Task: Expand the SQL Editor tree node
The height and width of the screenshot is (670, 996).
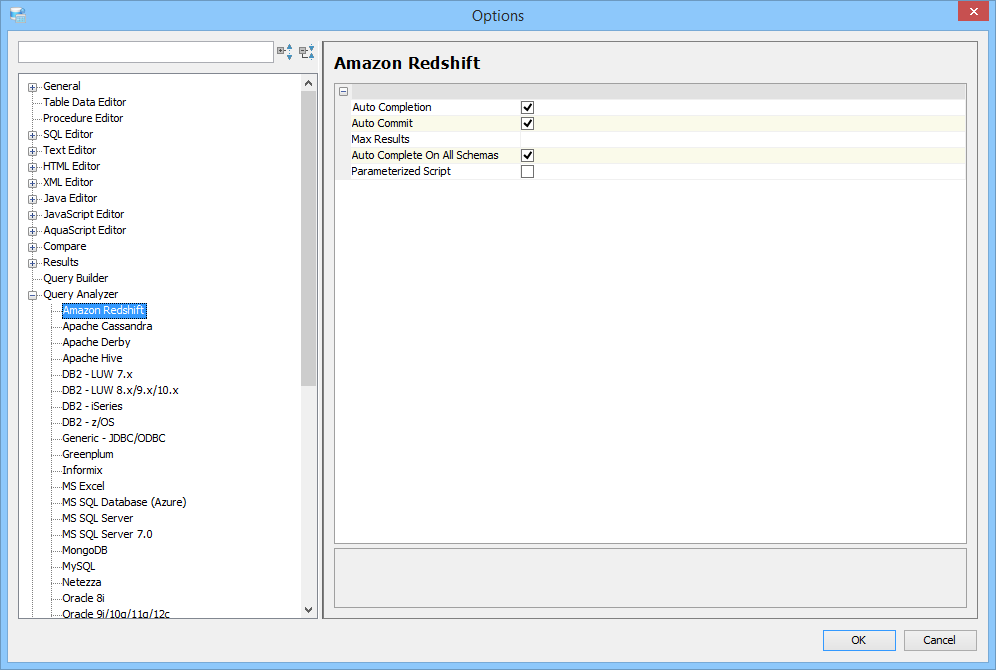Action: coord(32,135)
